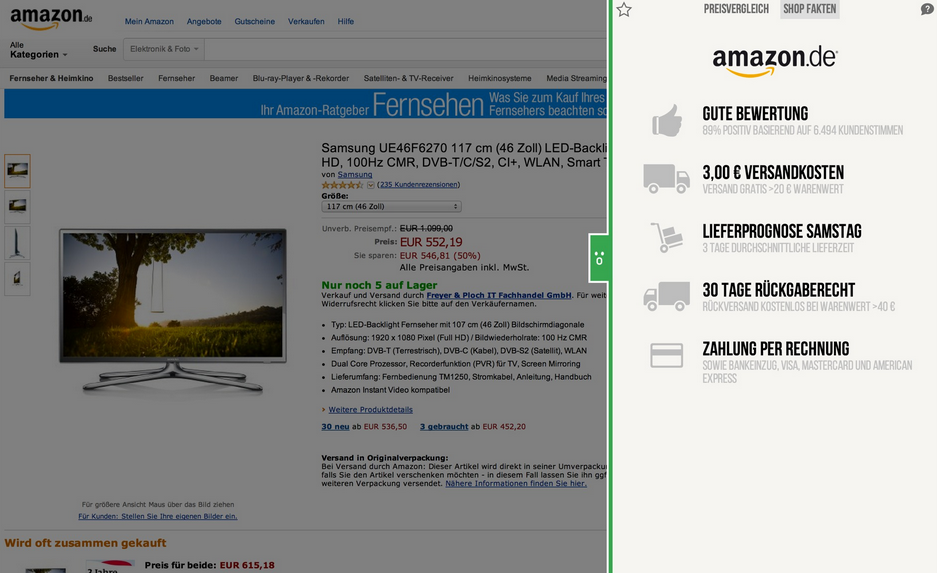Click the thumbs-up Gute Bewertung icon
937x573 pixels.
click(x=667, y=121)
